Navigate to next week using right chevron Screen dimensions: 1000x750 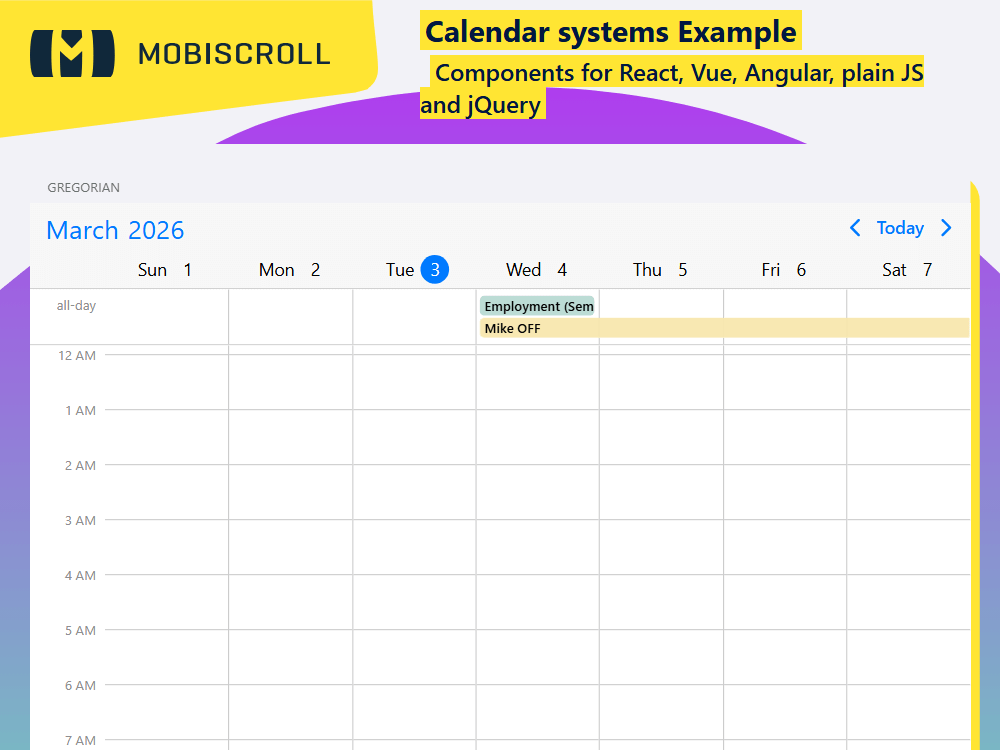(x=946, y=228)
